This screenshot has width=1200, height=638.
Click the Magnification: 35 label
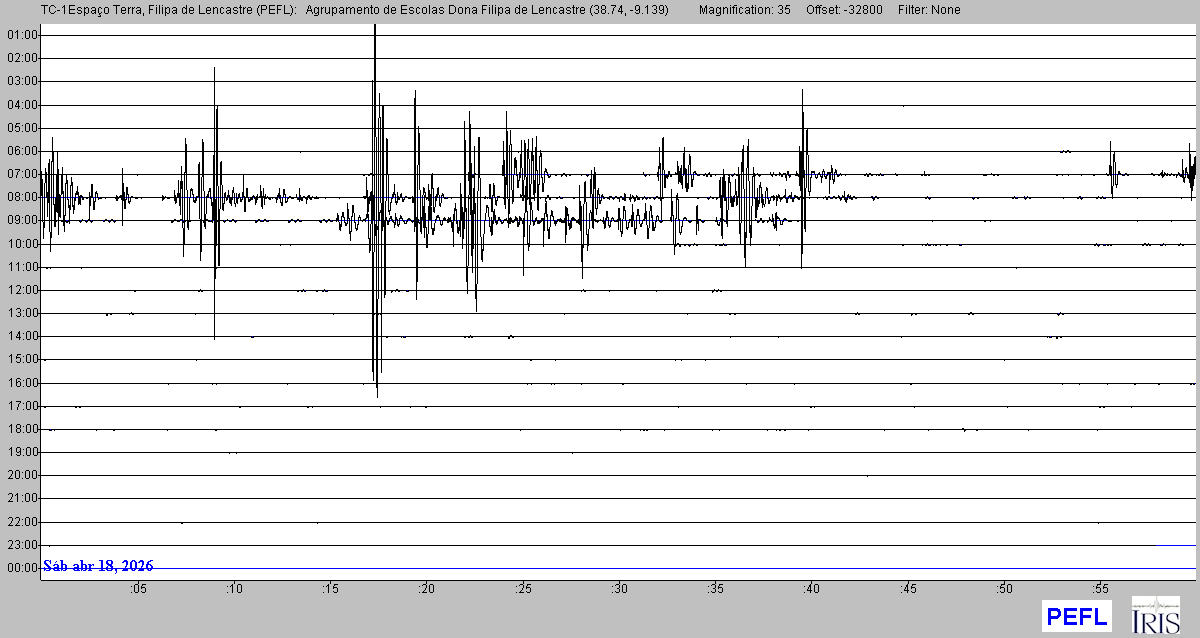tap(744, 10)
